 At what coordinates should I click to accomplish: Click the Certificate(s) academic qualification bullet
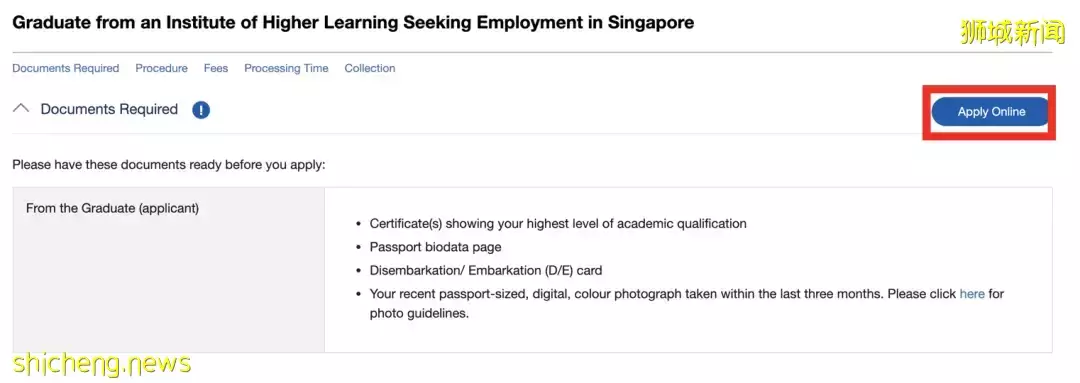click(558, 223)
